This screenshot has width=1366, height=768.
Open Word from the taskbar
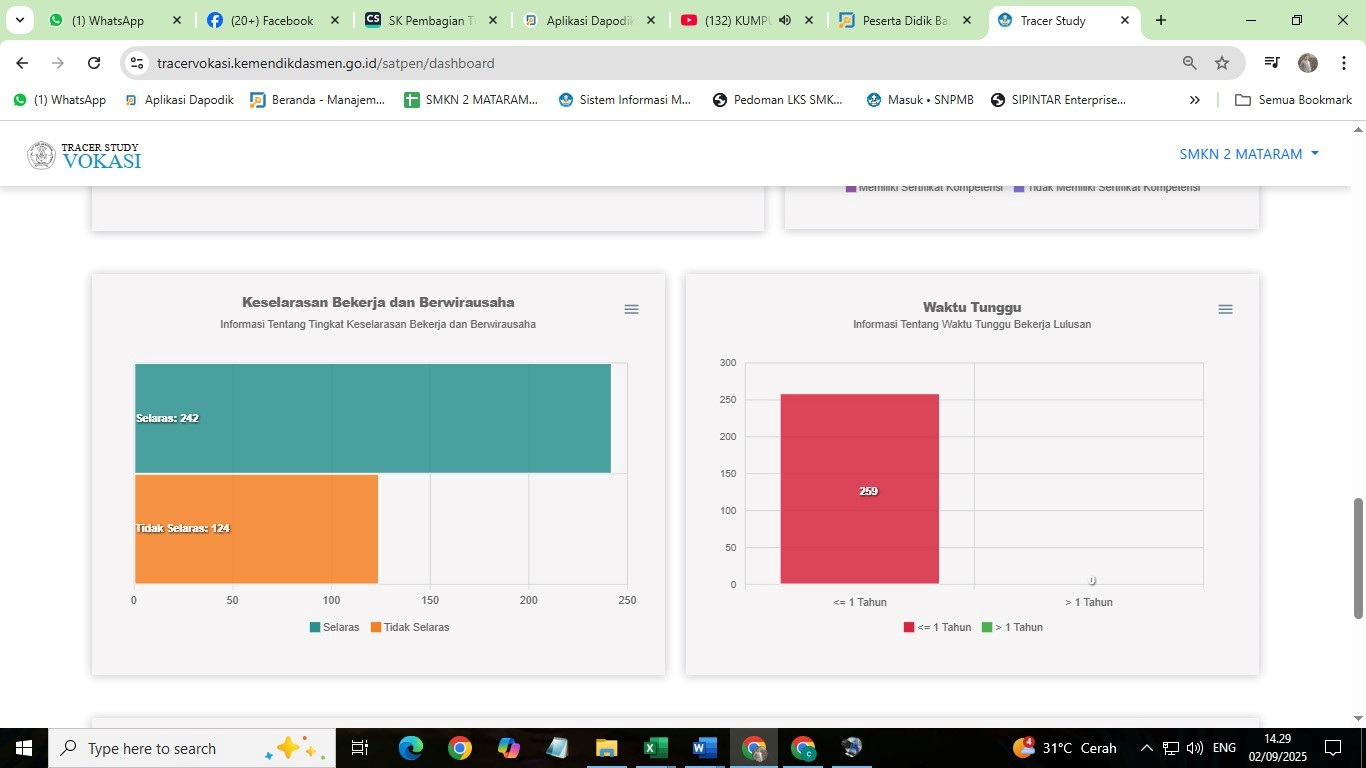pos(704,748)
